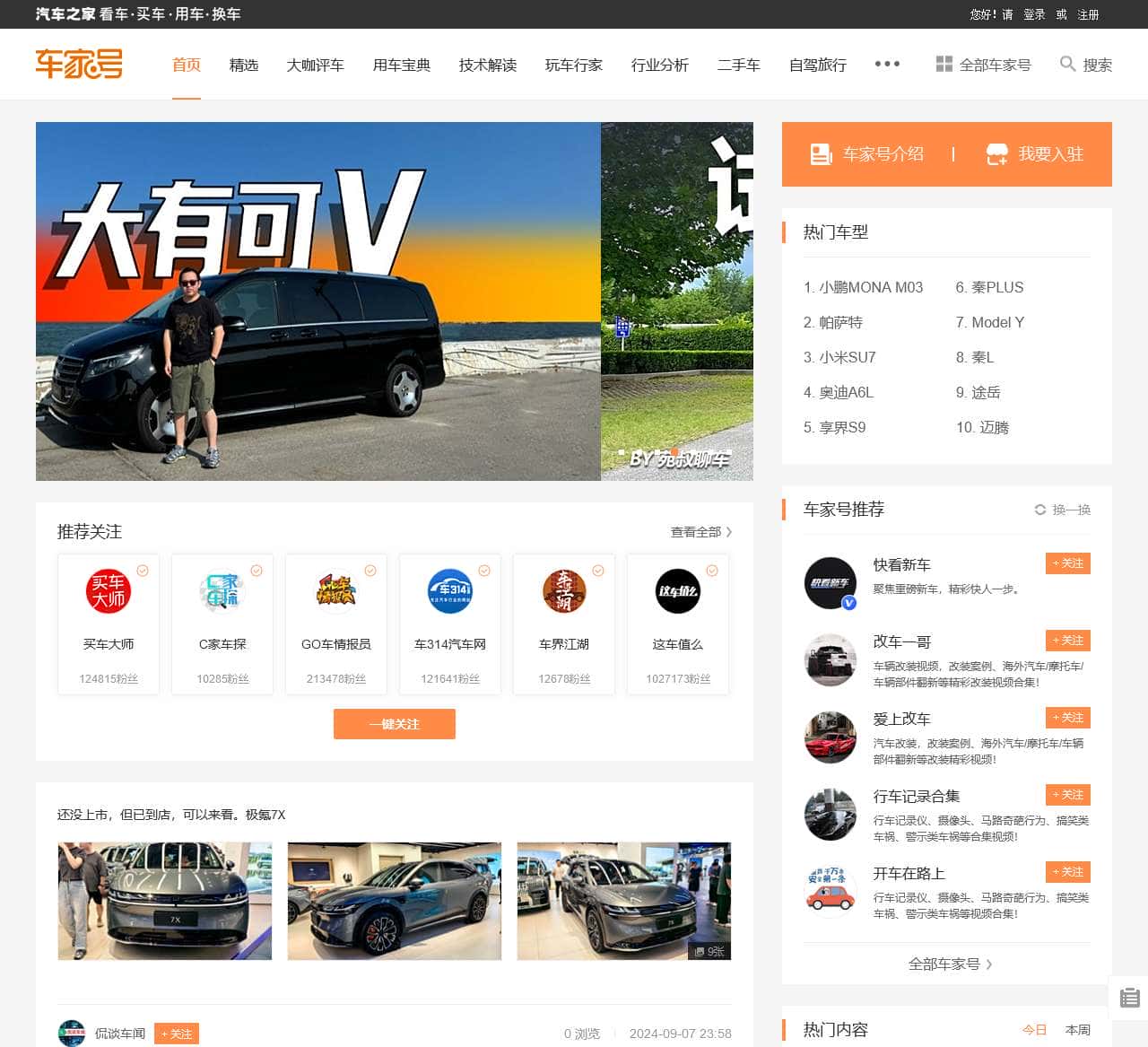Toggle the select checkmark on 这车值么 card
The width and height of the screenshot is (1148, 1047).
(x=712, y=570)
